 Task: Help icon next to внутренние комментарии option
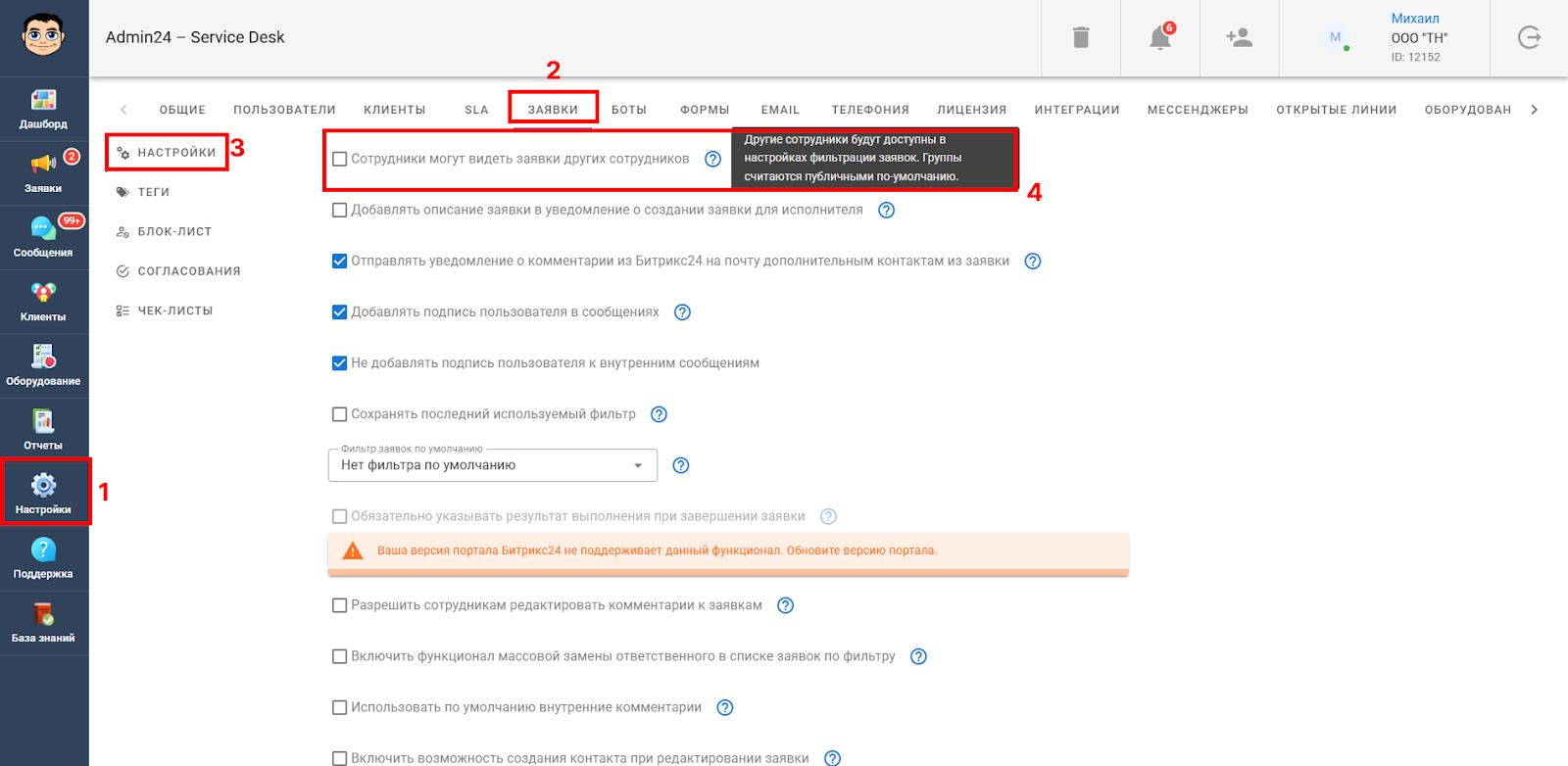[725, 707]
